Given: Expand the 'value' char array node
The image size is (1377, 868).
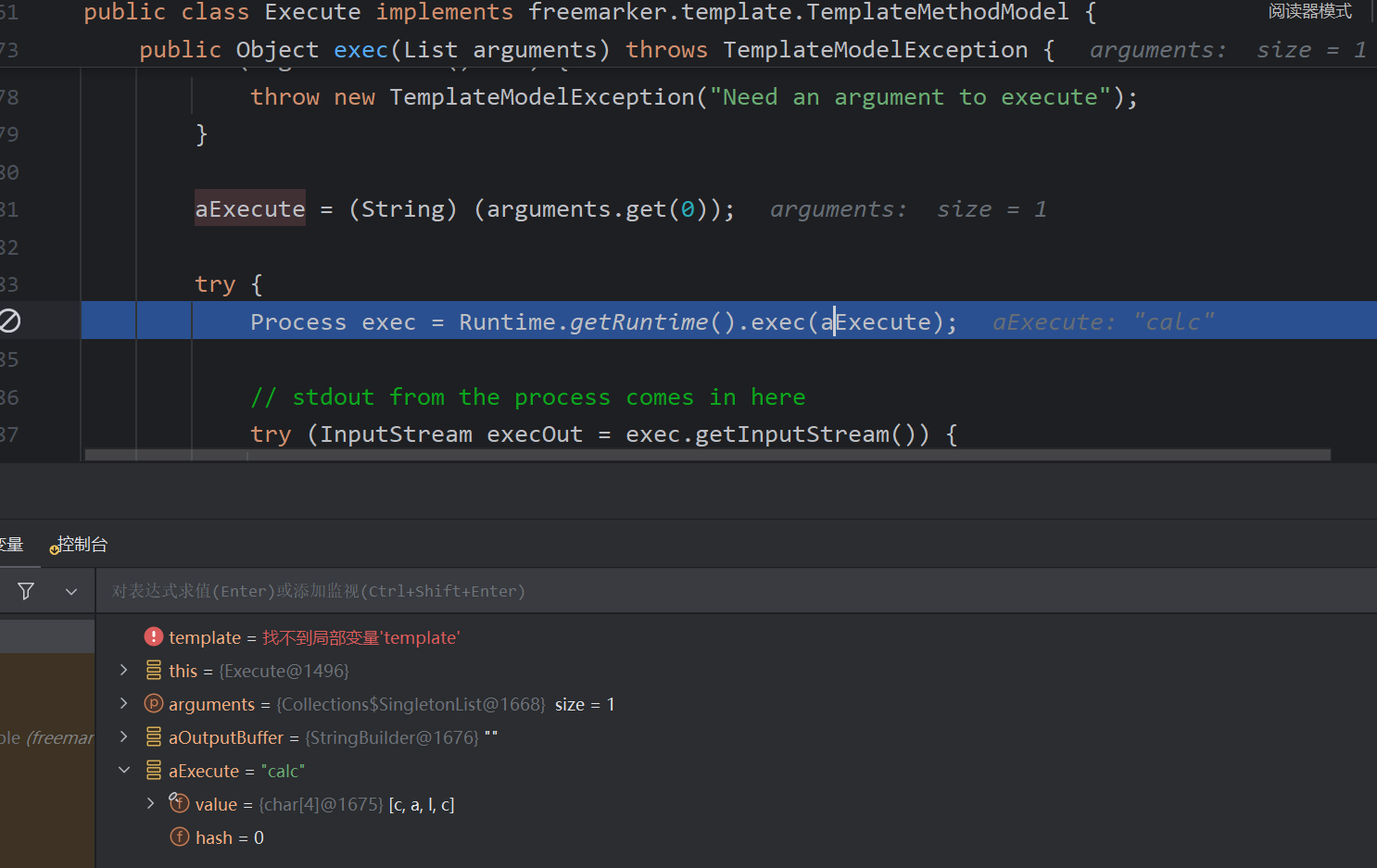Looking at the screenshot, I should [x=151, y=803].
